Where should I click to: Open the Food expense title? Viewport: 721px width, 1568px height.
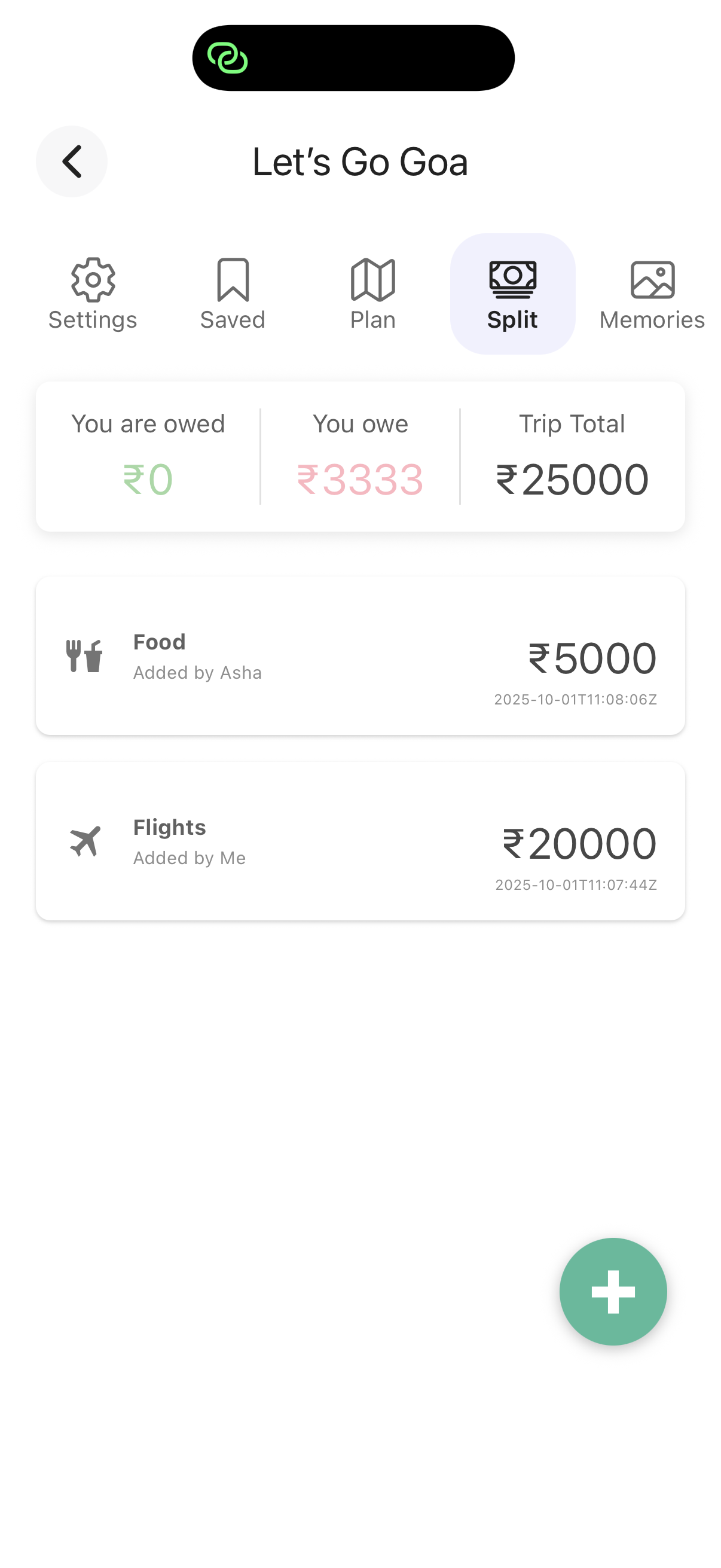160,642
